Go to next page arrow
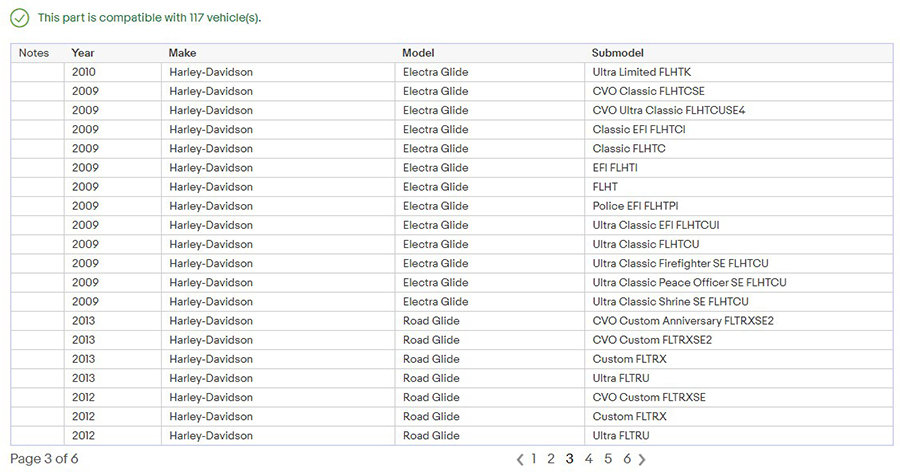The height and width of the screenshot is (472, 900). [642, 459]
